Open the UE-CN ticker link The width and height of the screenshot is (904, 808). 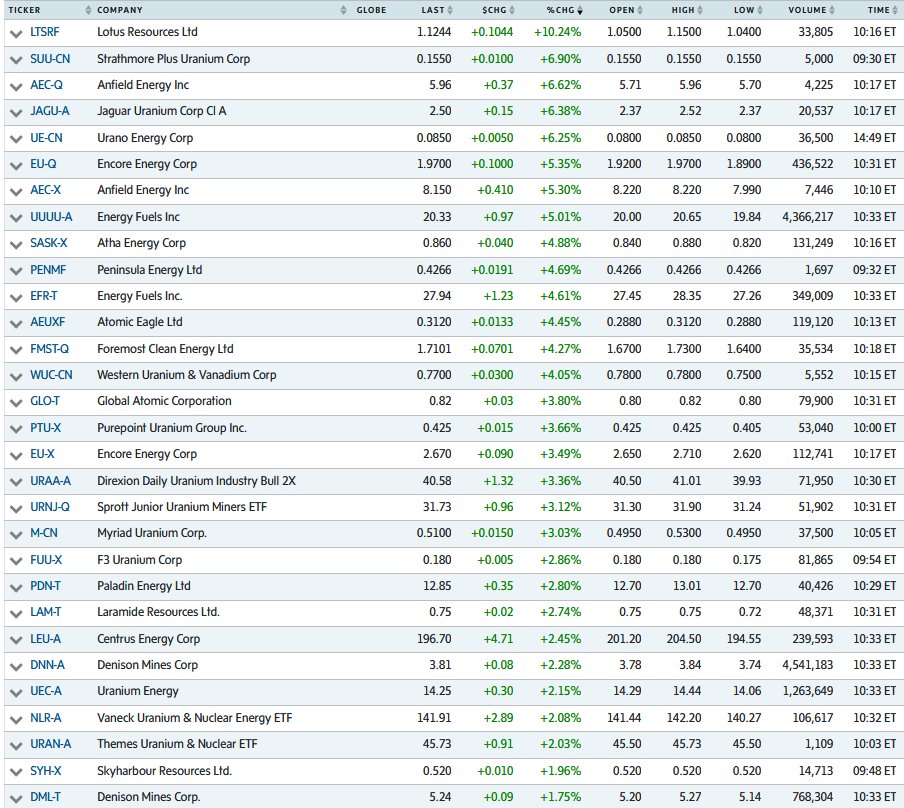click(x=46, y=138)
